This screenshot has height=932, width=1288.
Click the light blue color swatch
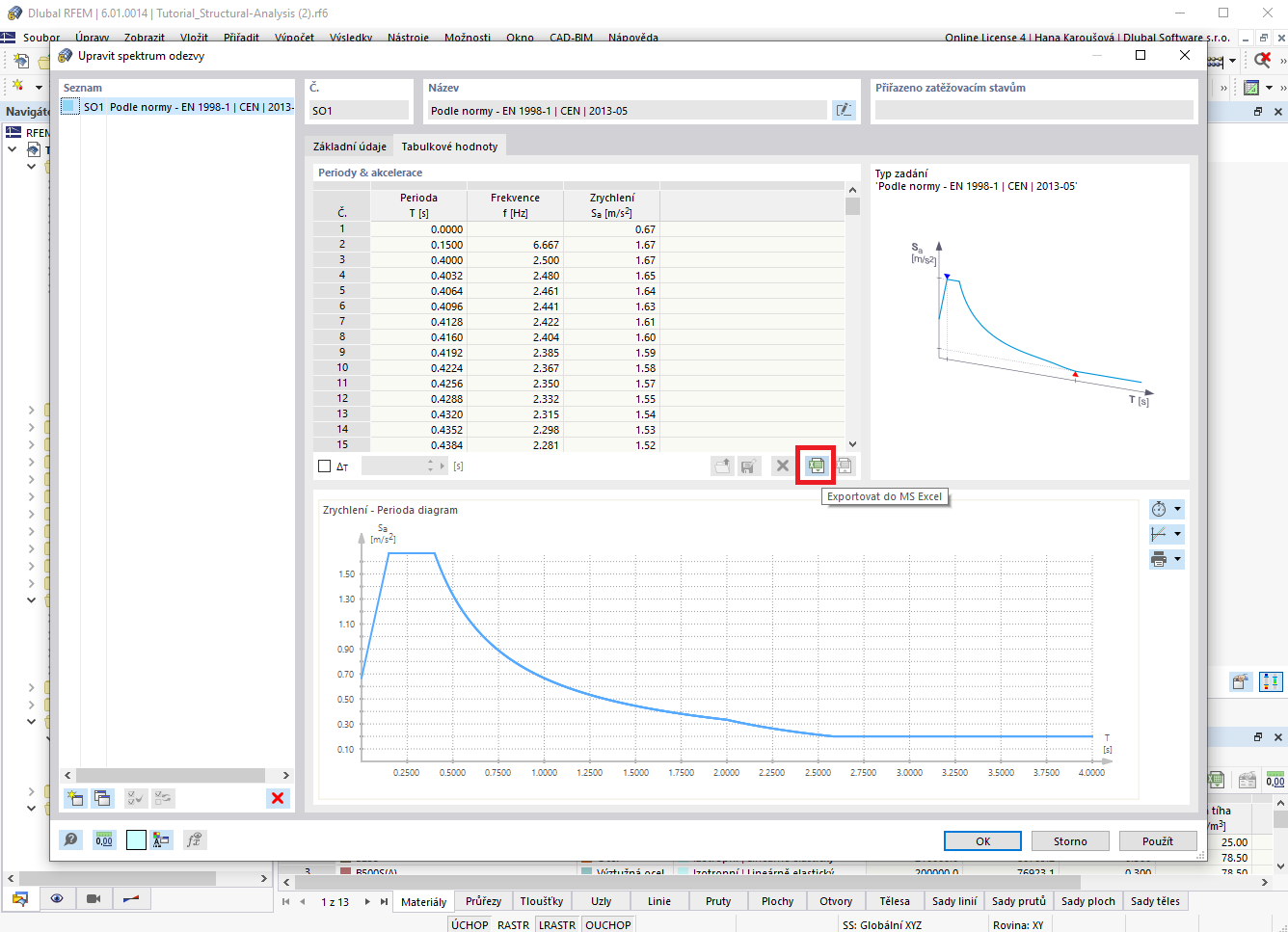pyautogui.click(x=136, y=839)
